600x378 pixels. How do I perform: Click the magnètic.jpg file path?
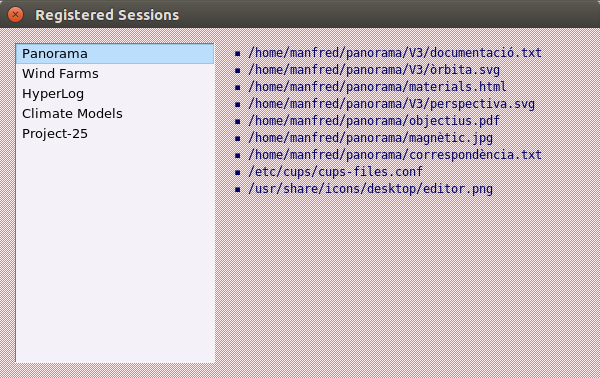click(370, 138)
